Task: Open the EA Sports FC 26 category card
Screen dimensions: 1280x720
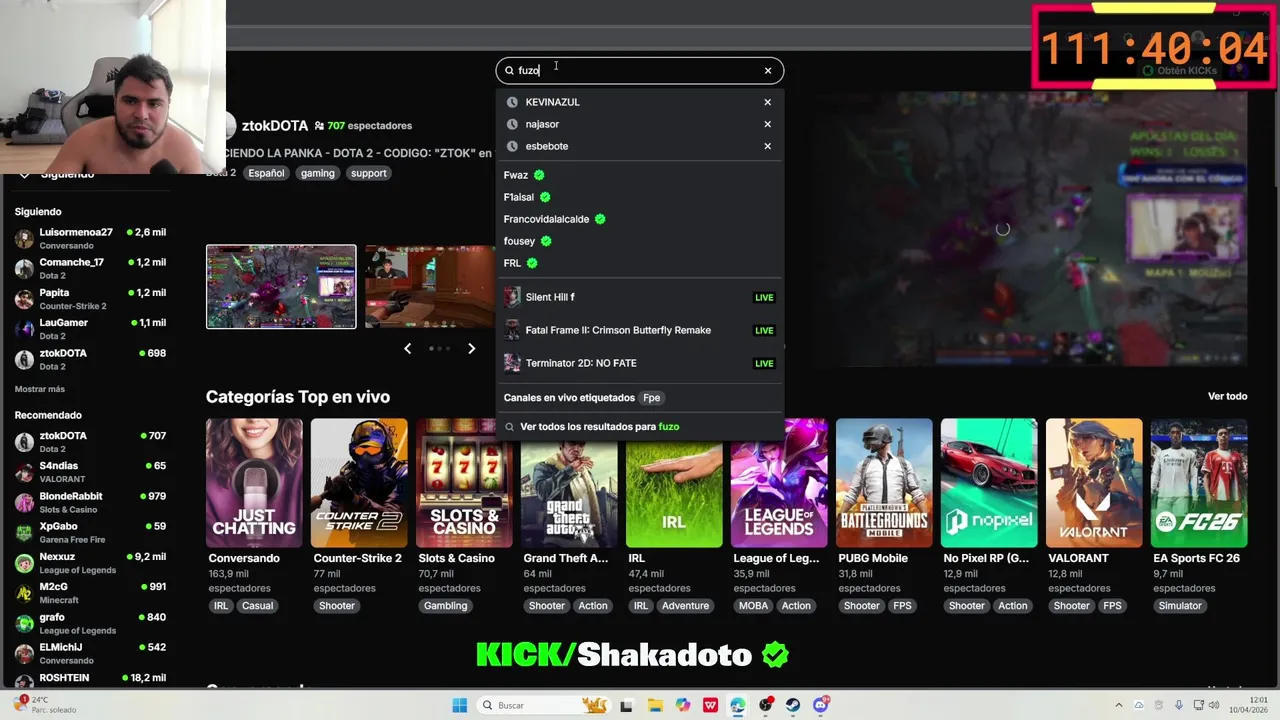Action: 1199,483
